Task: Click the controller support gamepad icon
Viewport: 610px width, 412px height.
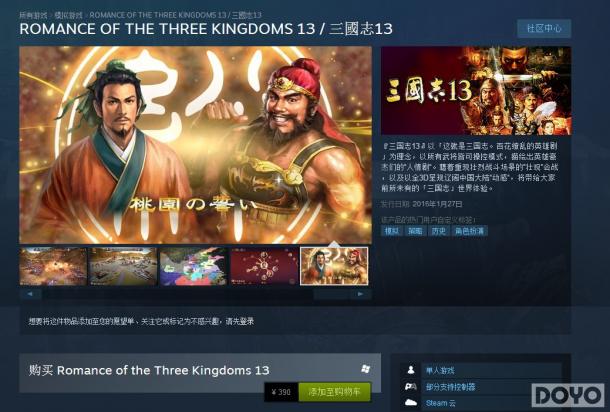Action: 410,386
